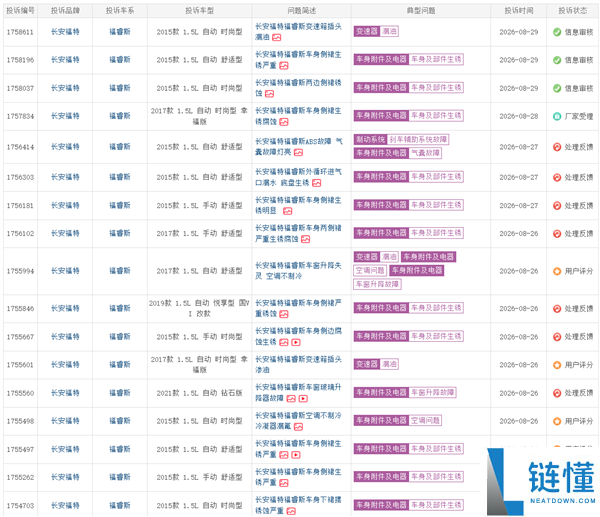Open complaint about 变速箱插头渗油
The height and width of the screenshot is (517, 600).
coord(298,365)
